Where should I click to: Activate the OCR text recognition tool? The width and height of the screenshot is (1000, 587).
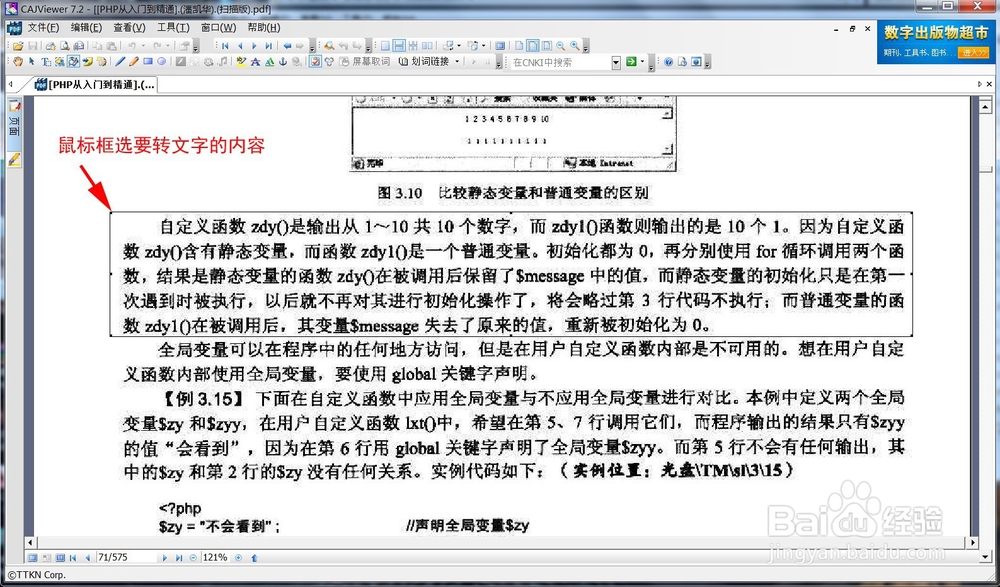[x=73, y=61]
